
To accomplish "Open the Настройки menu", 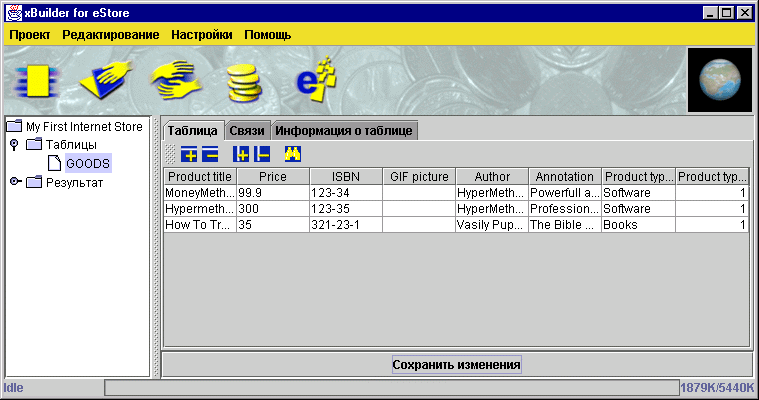I will (202, 35).
